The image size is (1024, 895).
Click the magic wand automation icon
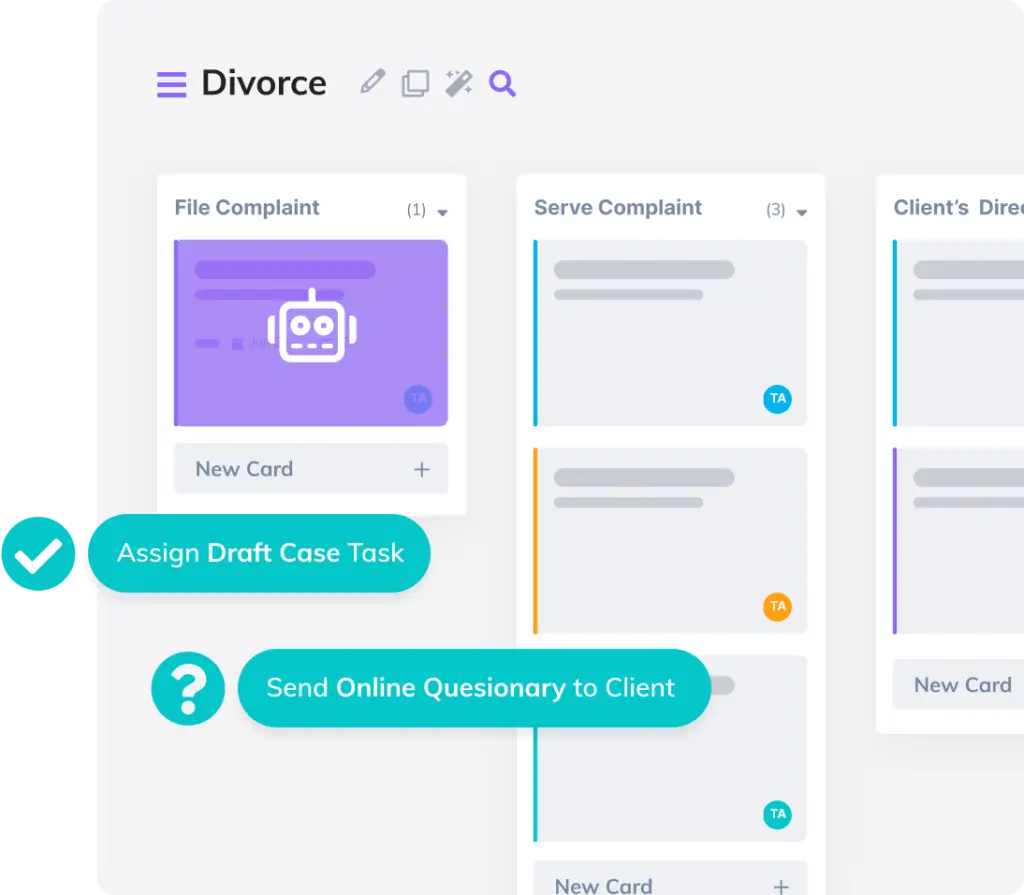click(458, 84)
